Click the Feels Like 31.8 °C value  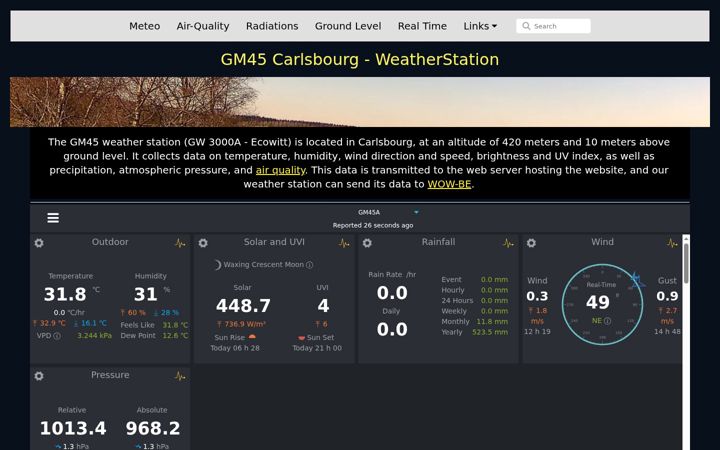(175, 325)
